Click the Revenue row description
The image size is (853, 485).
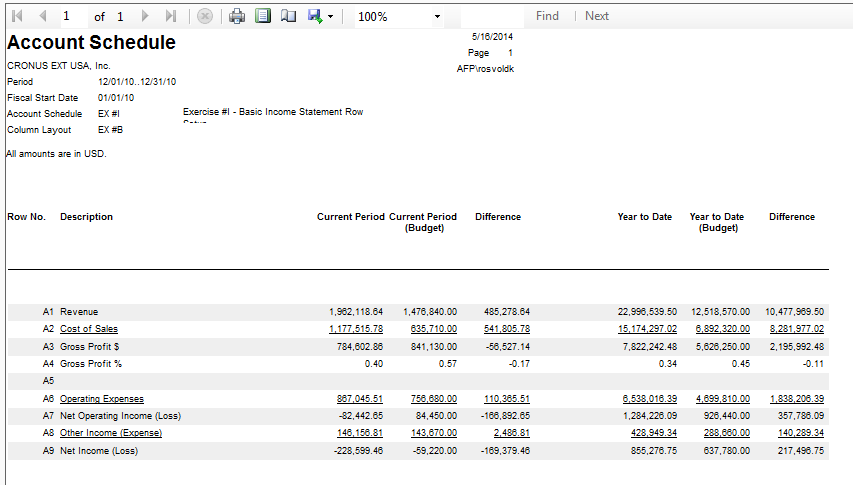(x=79, y=311)
